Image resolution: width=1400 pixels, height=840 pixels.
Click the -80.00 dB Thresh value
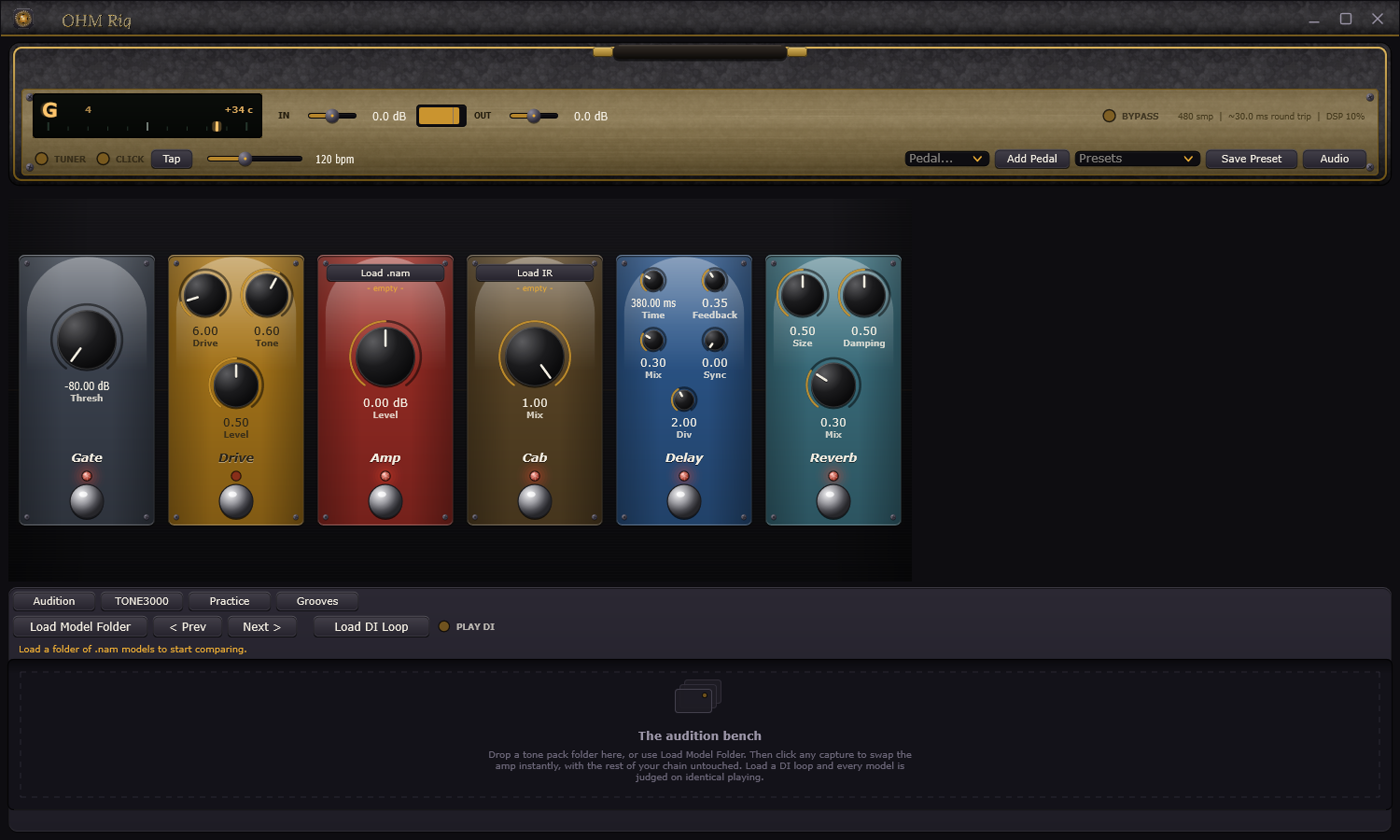pos(87,386)
